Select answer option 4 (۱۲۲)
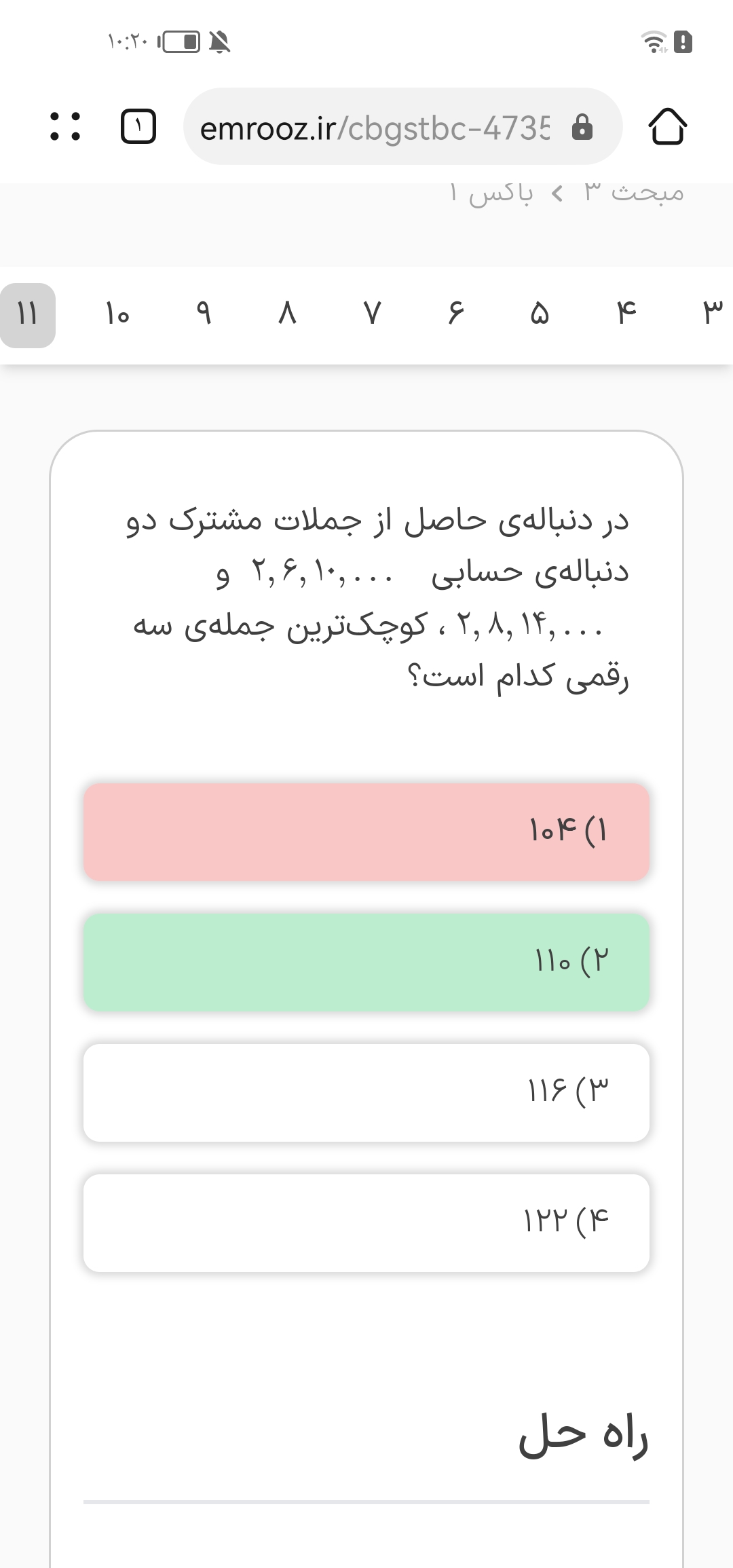 (366, 1222)
